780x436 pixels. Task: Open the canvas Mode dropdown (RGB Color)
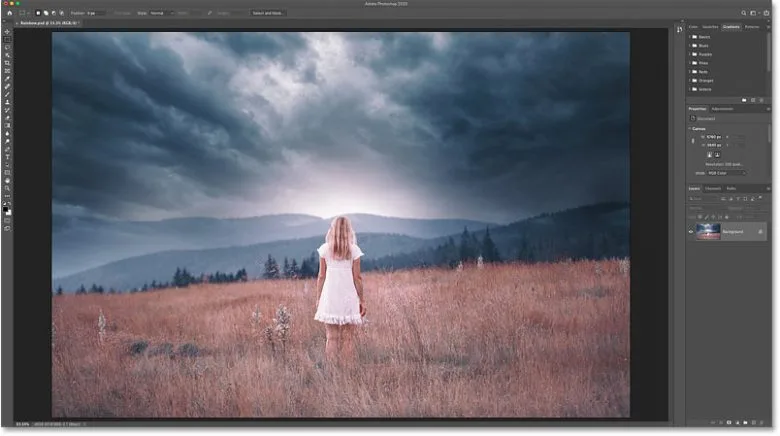pyautogui.click(x=728, y=172)
